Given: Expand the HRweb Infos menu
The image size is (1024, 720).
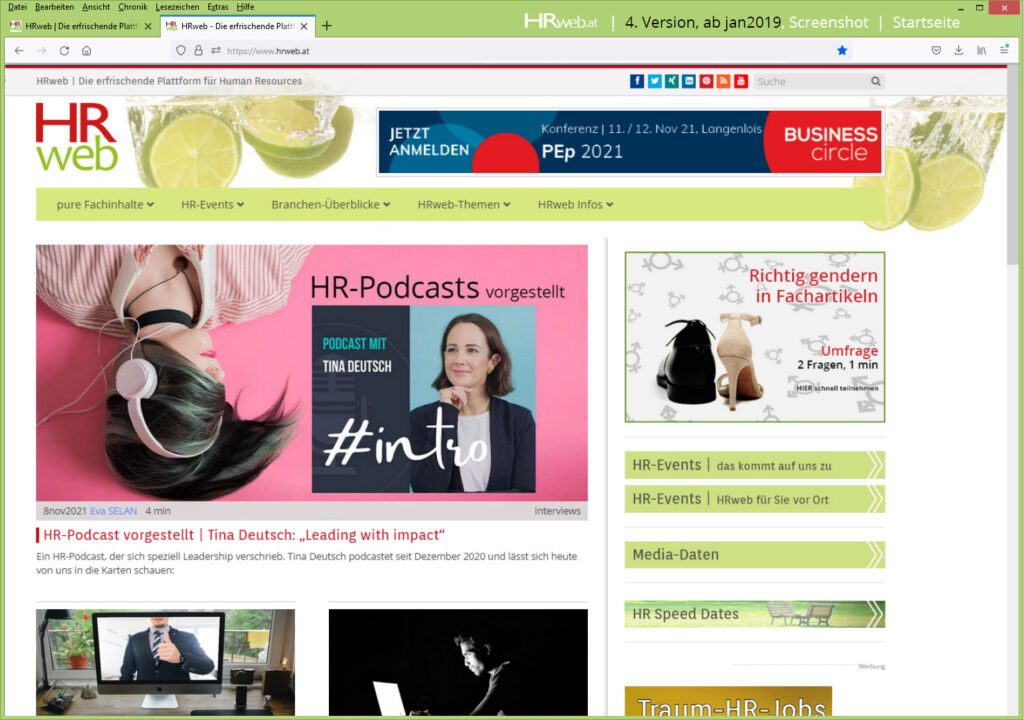Looking at the screenshot, I should [575, 205].
